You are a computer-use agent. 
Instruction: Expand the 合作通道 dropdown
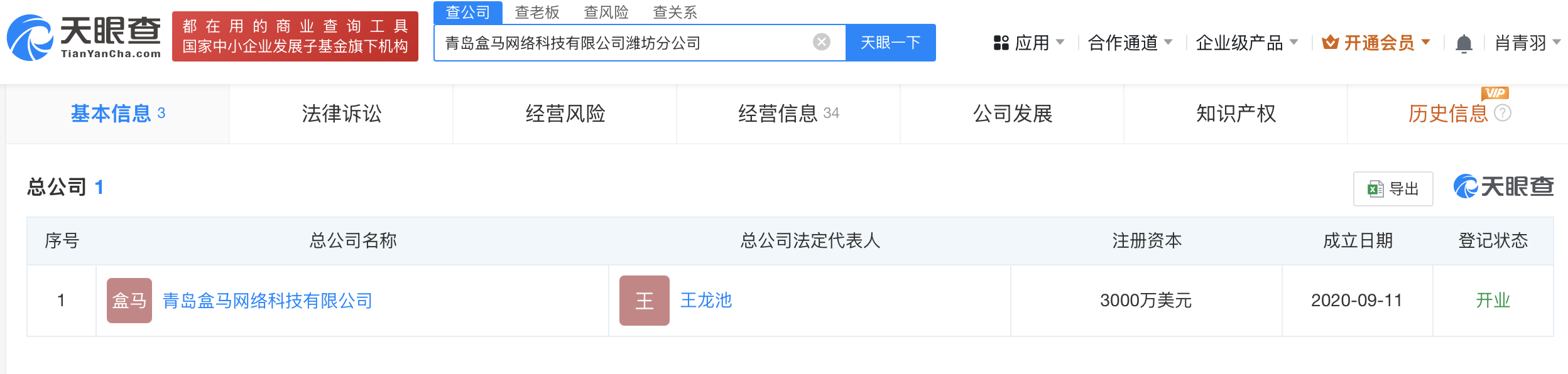pyautogui.click(x=1130, y=43)
